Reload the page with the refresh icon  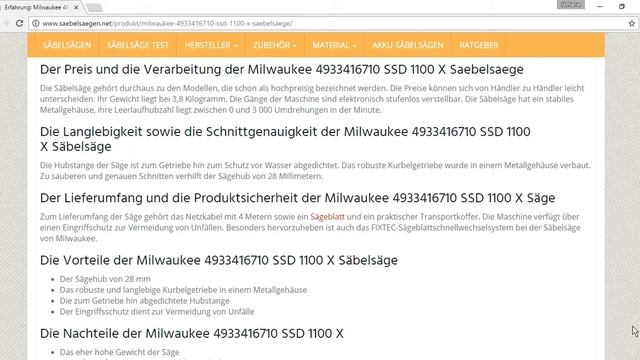pos(19,23)
